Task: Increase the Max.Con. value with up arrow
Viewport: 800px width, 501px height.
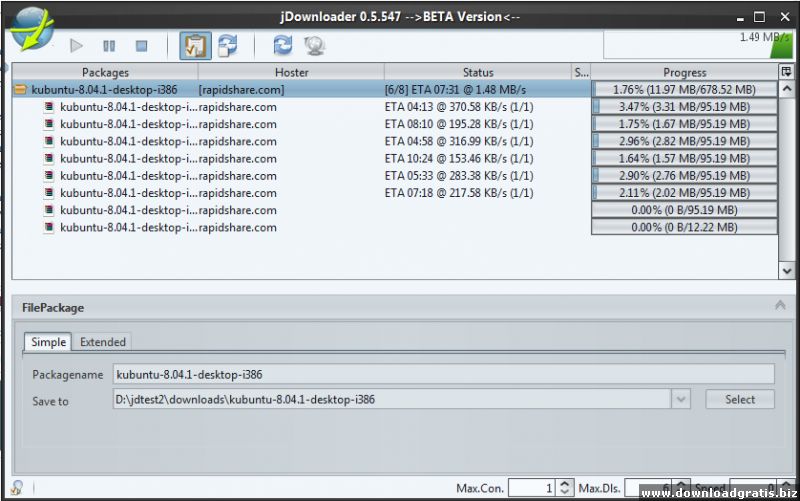Action: click(564, 484)
